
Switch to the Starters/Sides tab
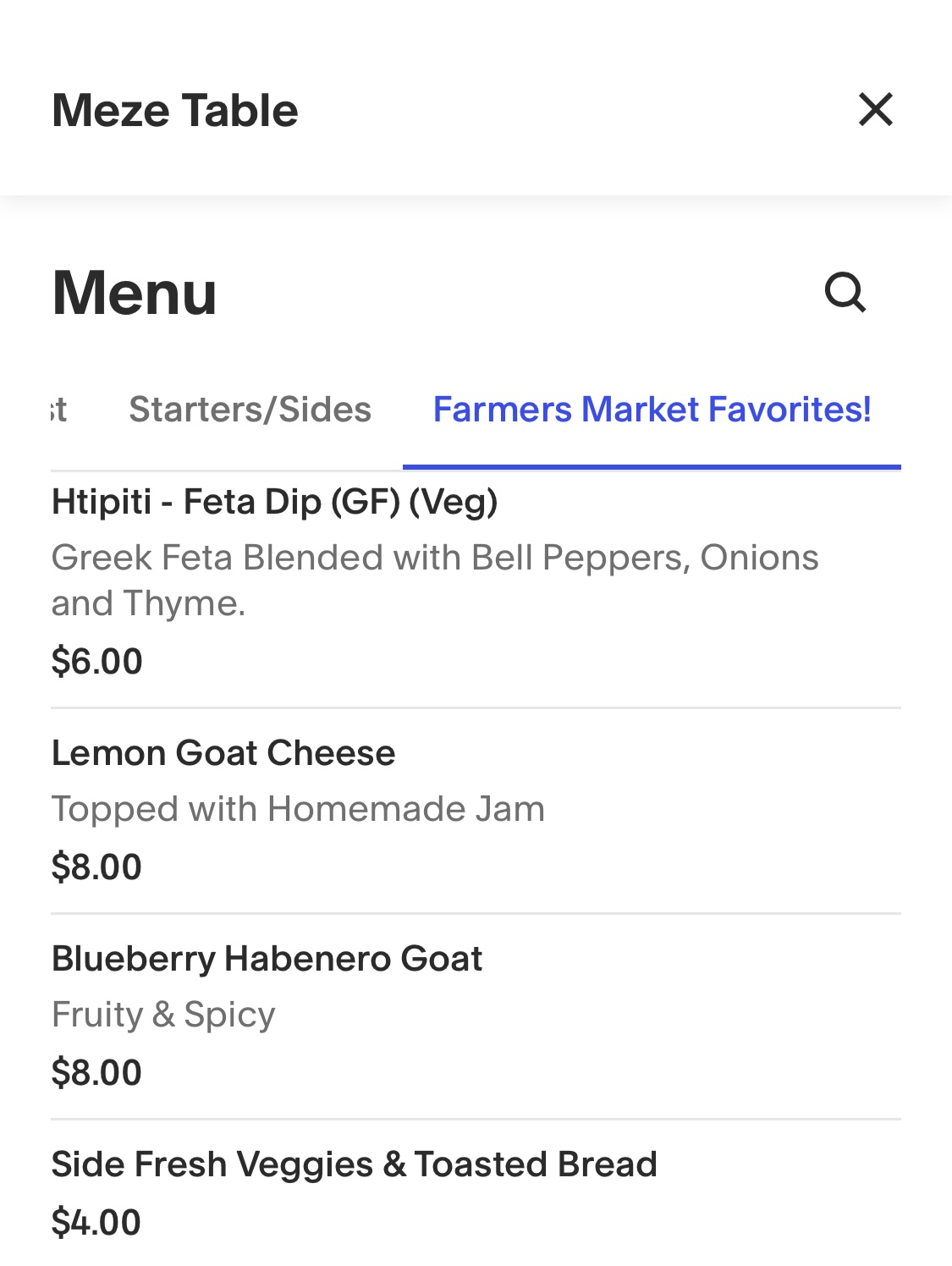click(250, 410)
